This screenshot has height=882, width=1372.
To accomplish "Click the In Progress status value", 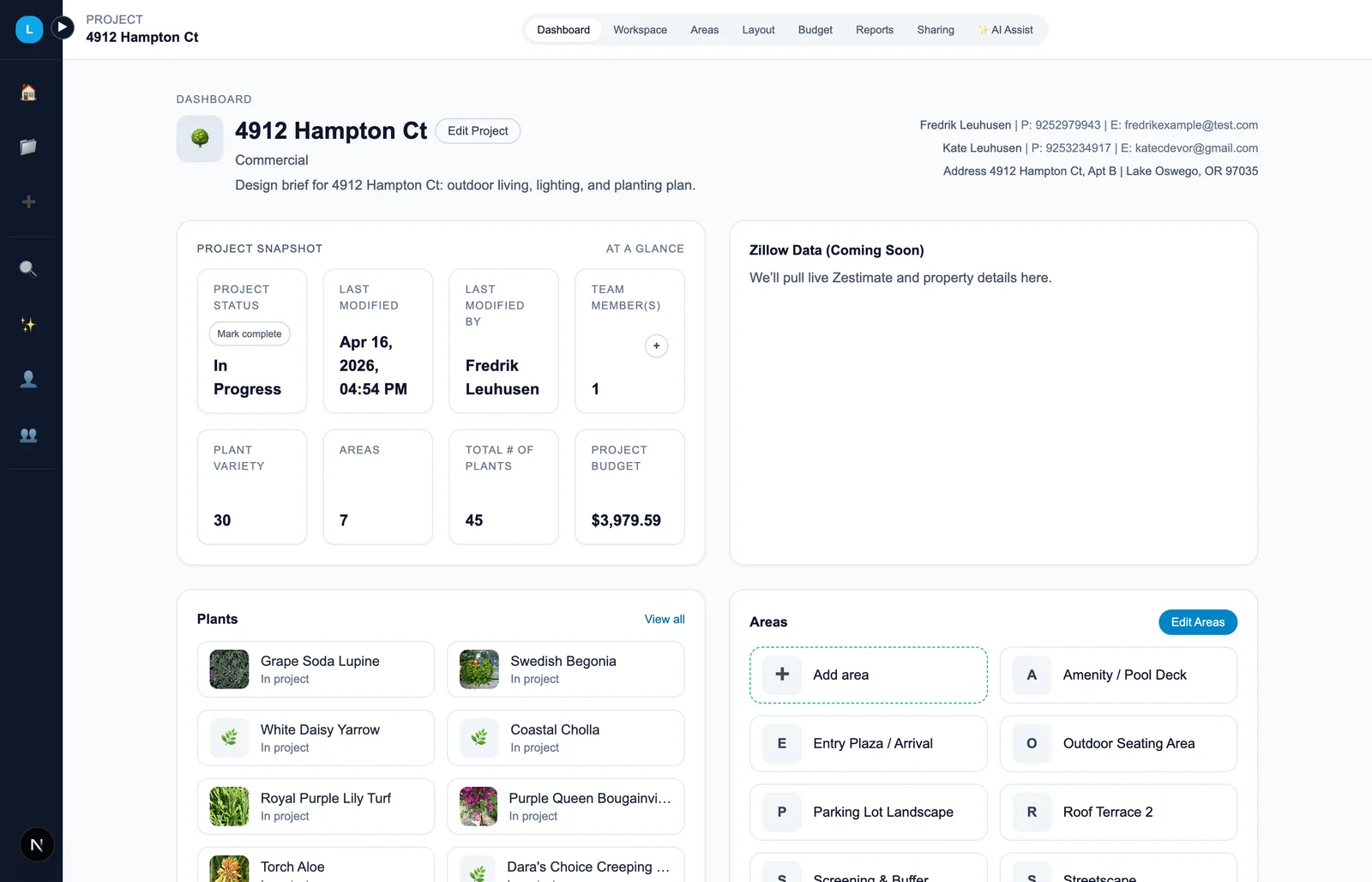I will click(x=247, y=377).
